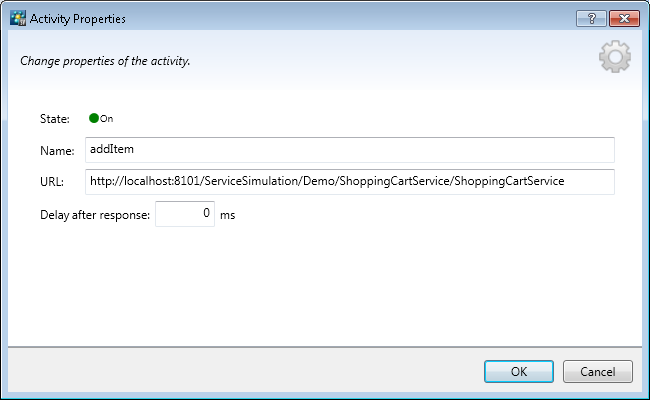Click the "Activity Properties" title text

78,18
